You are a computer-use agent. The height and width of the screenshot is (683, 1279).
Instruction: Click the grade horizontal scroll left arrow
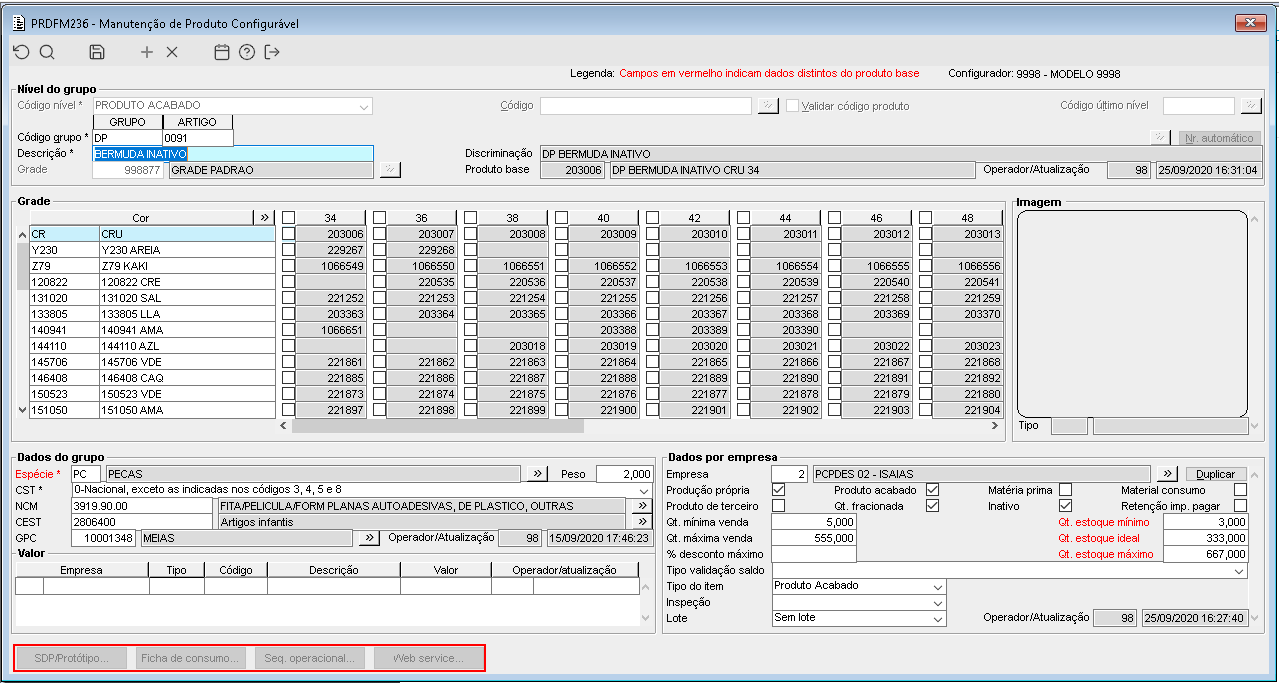pyautogui.click(x=285, y=426)
